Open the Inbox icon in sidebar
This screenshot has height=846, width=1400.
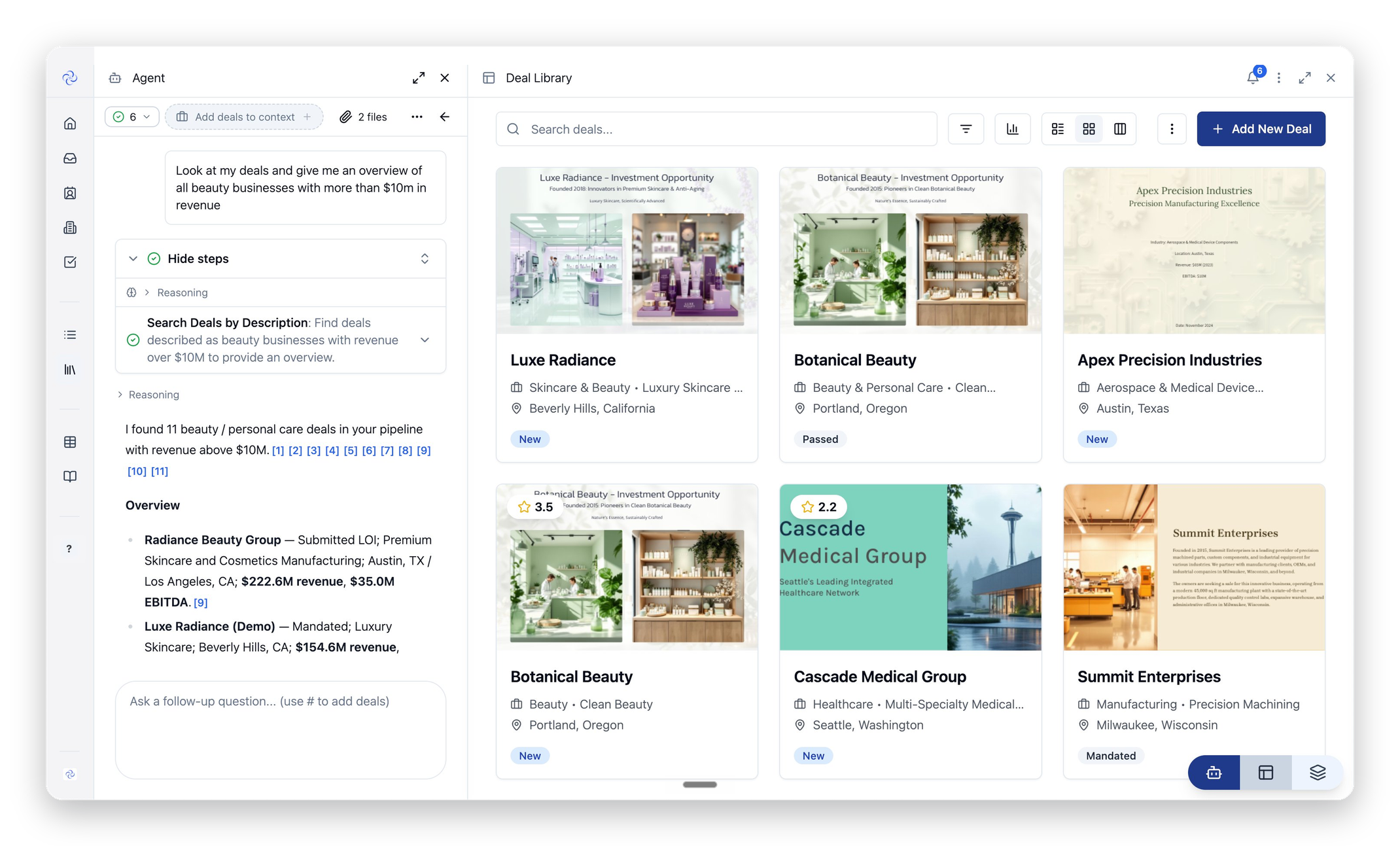(x=70, y=158)
